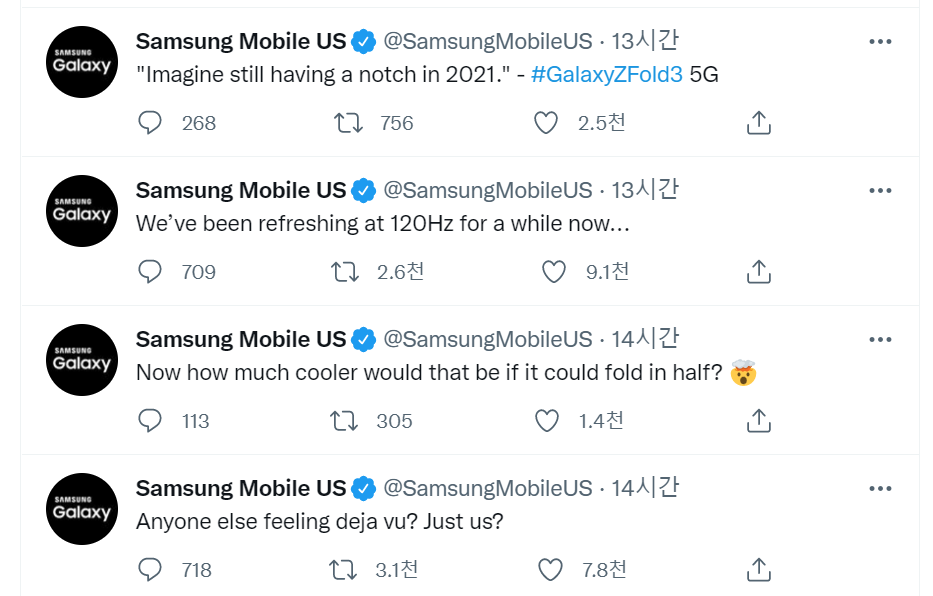Retweet the fold in half tweet
Viewport: 933px width, 596px height.
pos(345,421)
